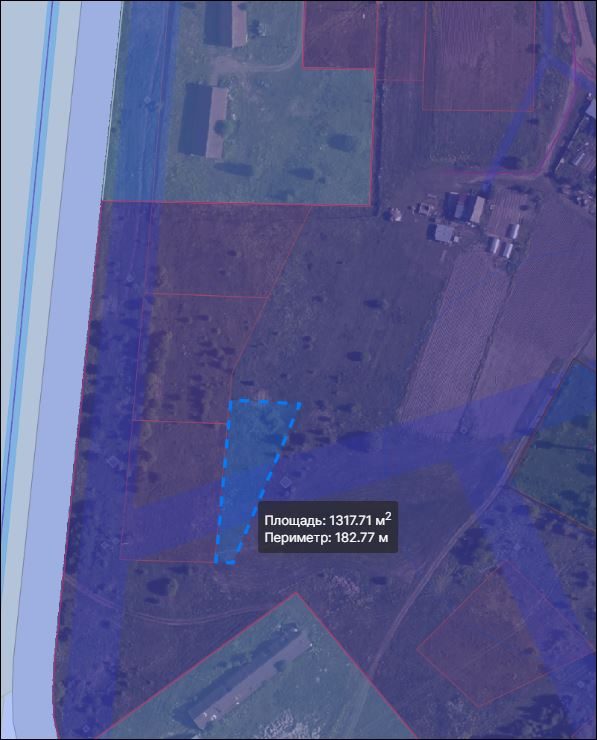Click the Площадь value in the tooltip
This screenshot has width=597, height=740.
pos(360,519)
